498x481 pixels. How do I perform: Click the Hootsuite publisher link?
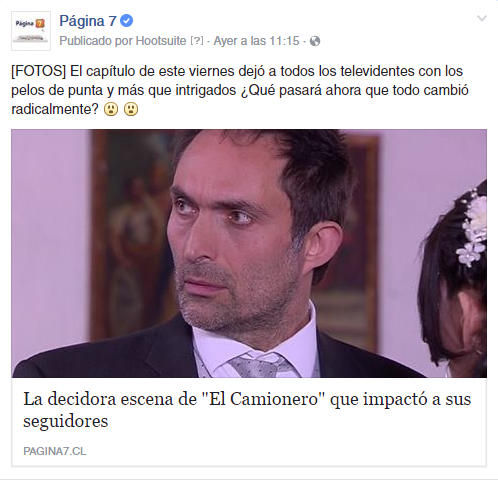click(161, 41)
